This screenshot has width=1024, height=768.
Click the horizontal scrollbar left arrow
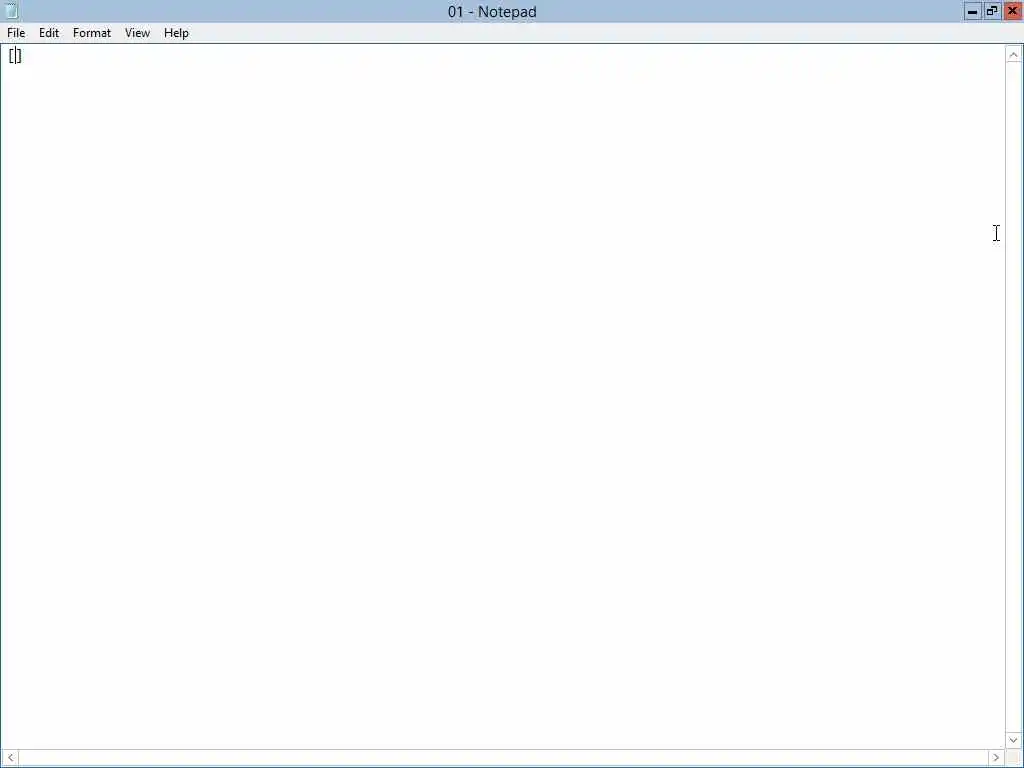pos(10,758)
